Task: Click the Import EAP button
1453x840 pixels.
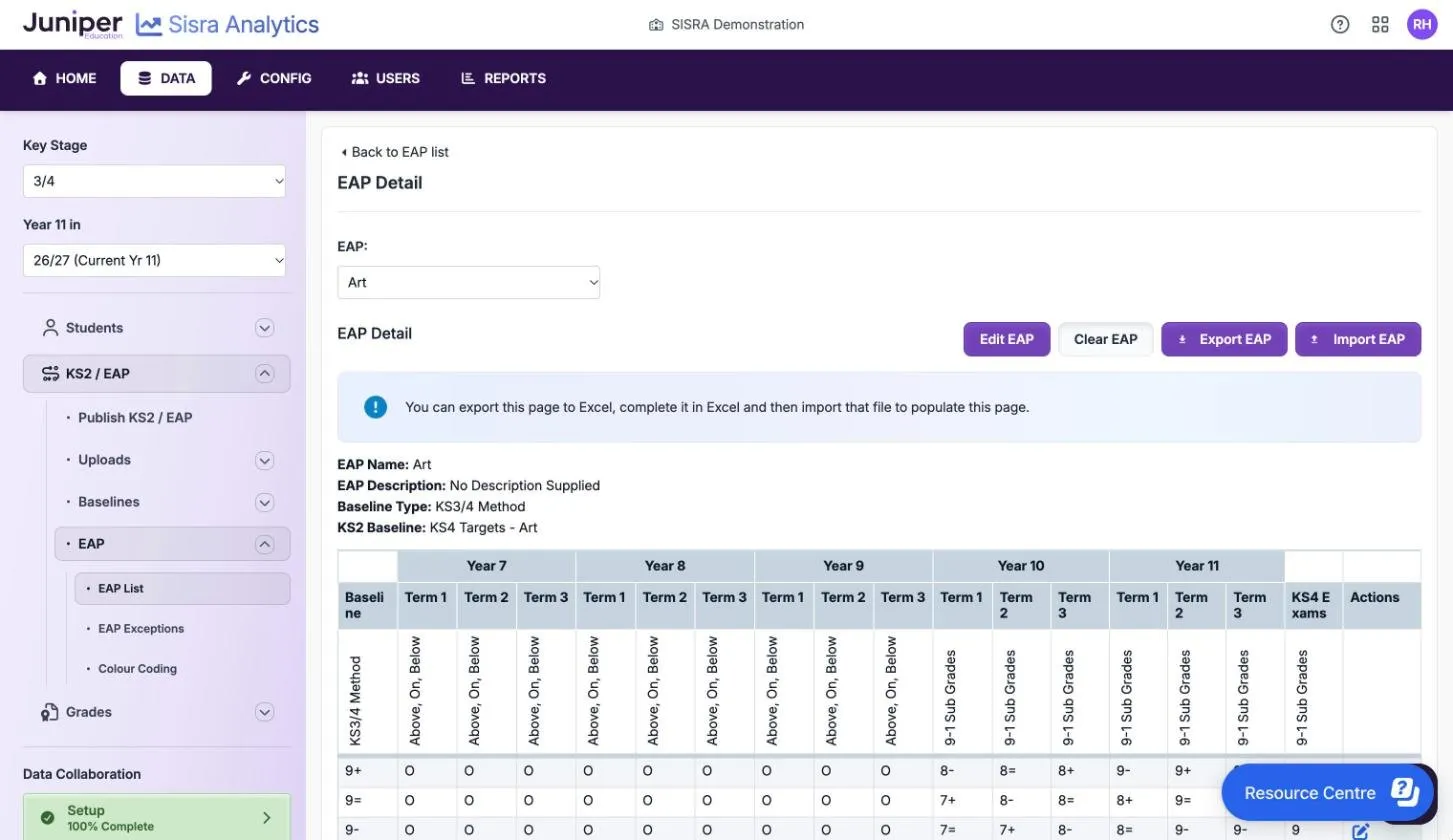Action: 1358,339
